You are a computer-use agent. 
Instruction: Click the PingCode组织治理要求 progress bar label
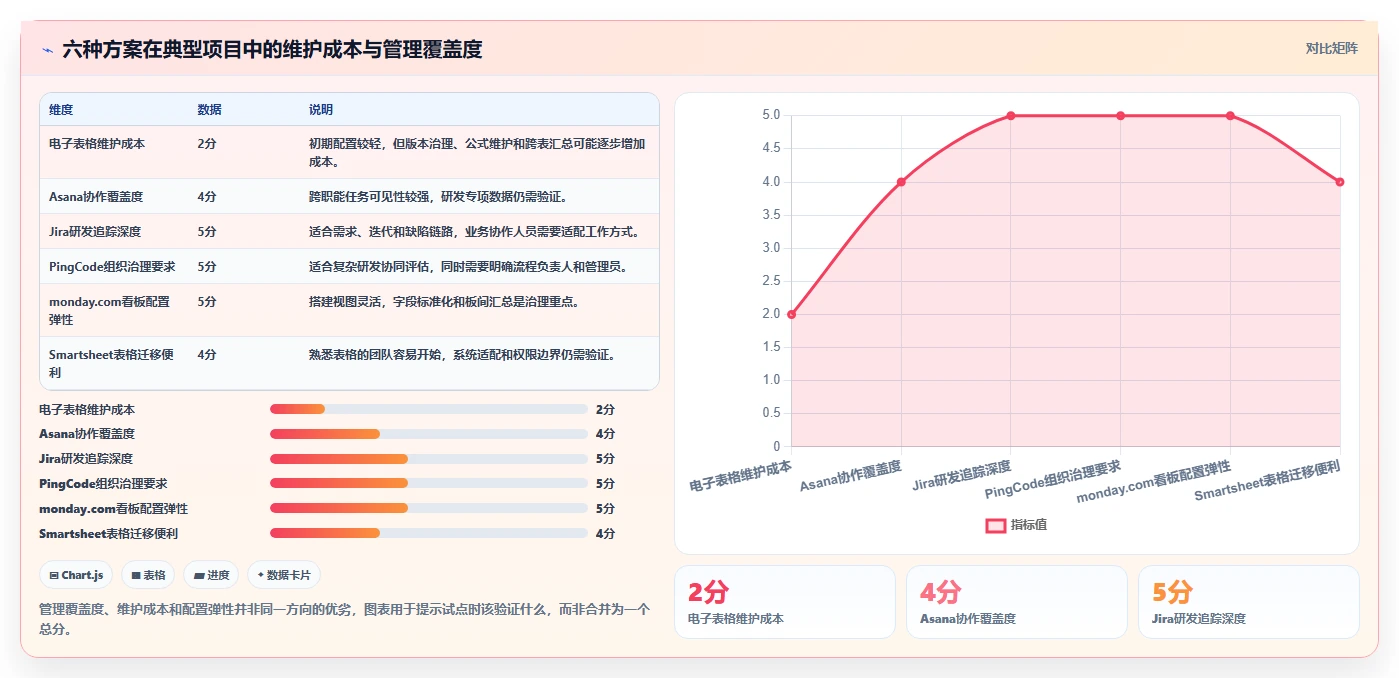[103, 483]
